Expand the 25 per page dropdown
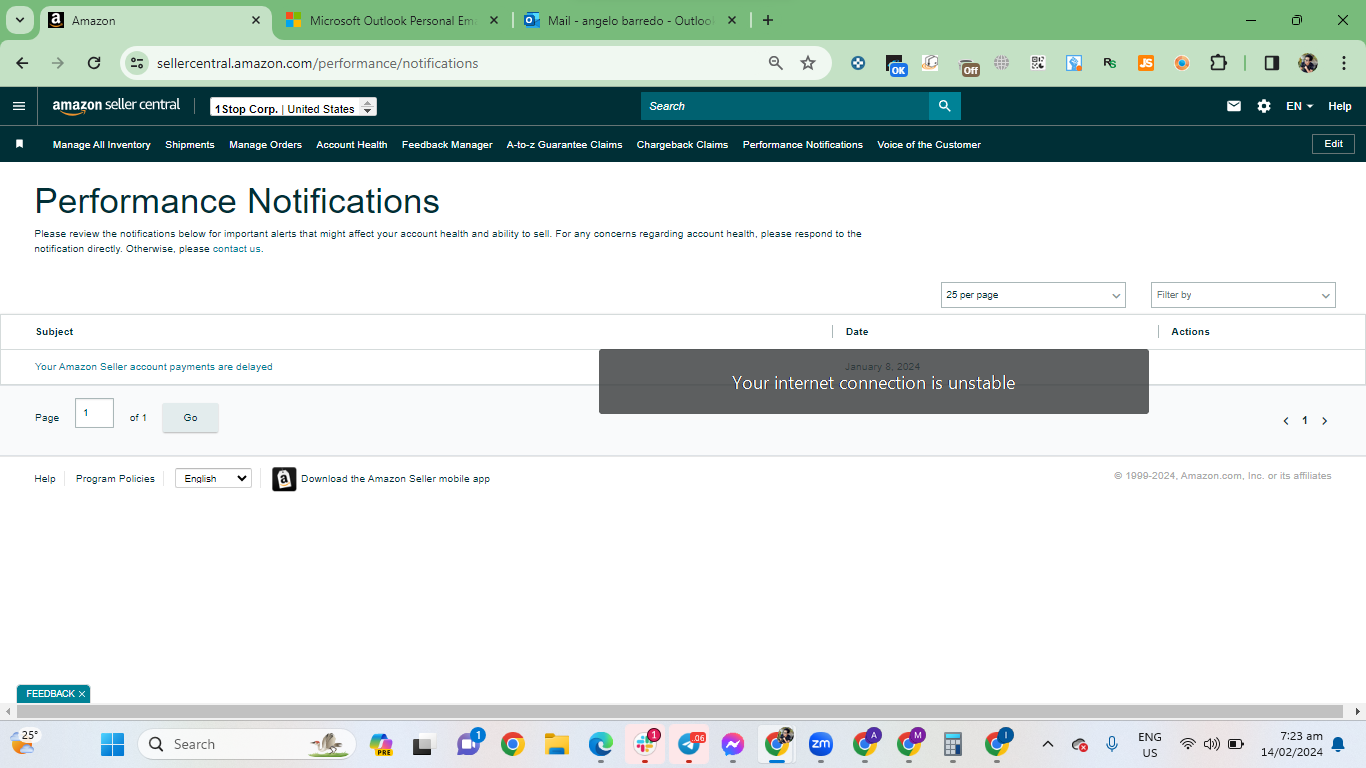This screenshot has width=1366, height=768. [1033, 295]
